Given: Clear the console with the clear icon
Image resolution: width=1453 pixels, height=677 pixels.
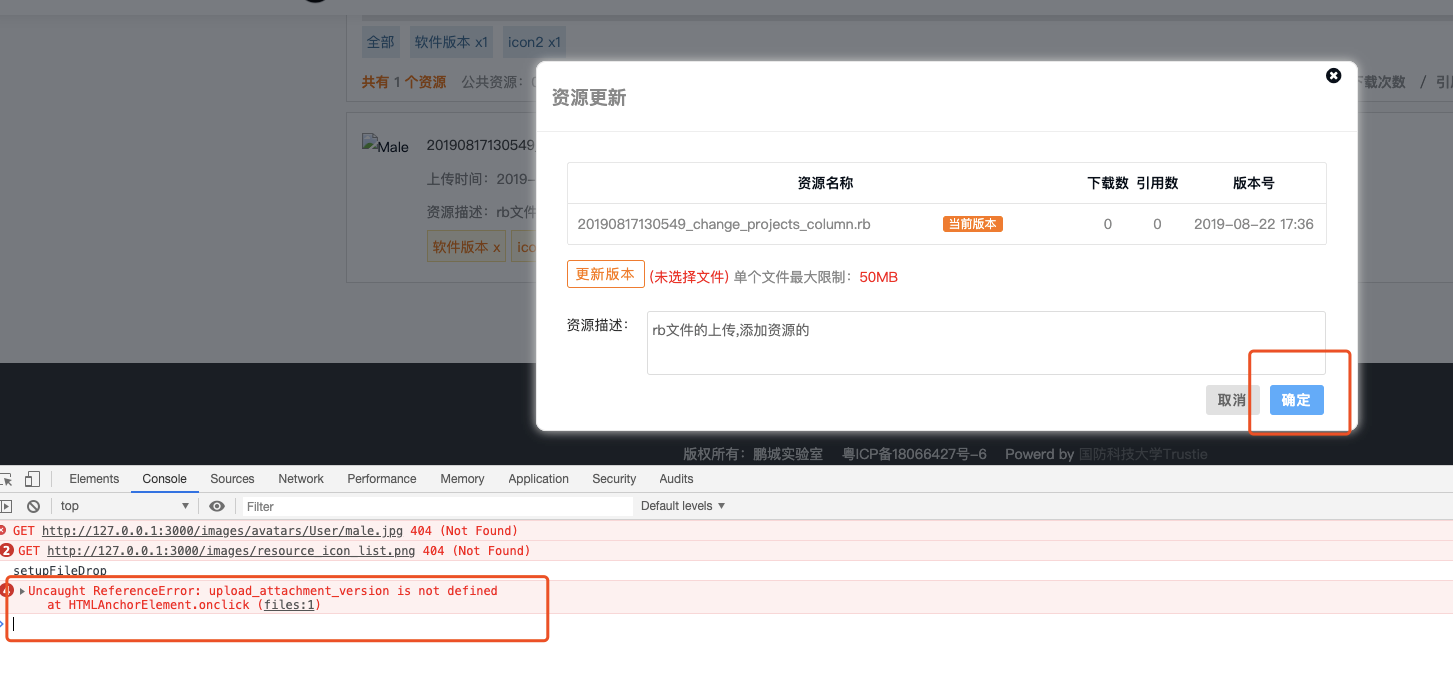Looking at the screenshot, I should [x=33, y=506].
